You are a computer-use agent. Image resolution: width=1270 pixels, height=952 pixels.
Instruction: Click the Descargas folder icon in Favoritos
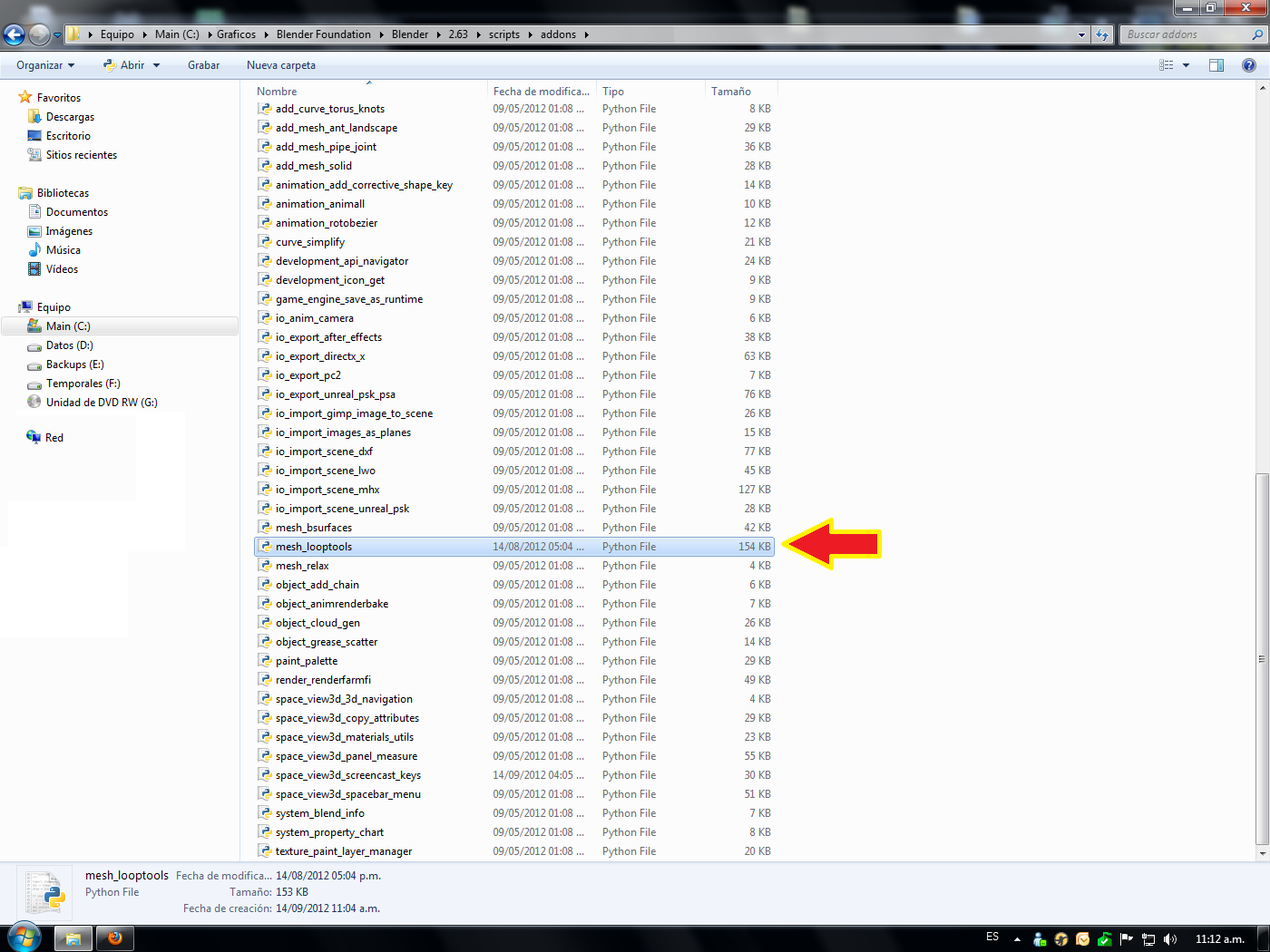tap(34, 117)
